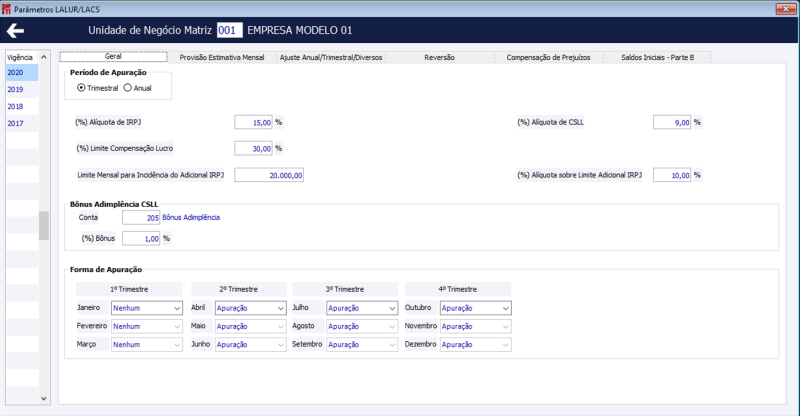Open the Setembro dropdown
Screen dimensions: 800x416
coord(362,345)
